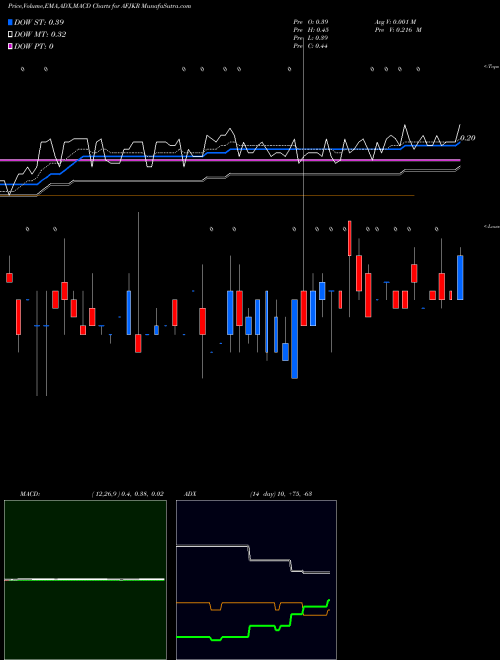Image resolution: width=500 pixels, height=660 pixels.
Task: Click the blue DOW ST legend swatch
Action: tap(10, 22)
